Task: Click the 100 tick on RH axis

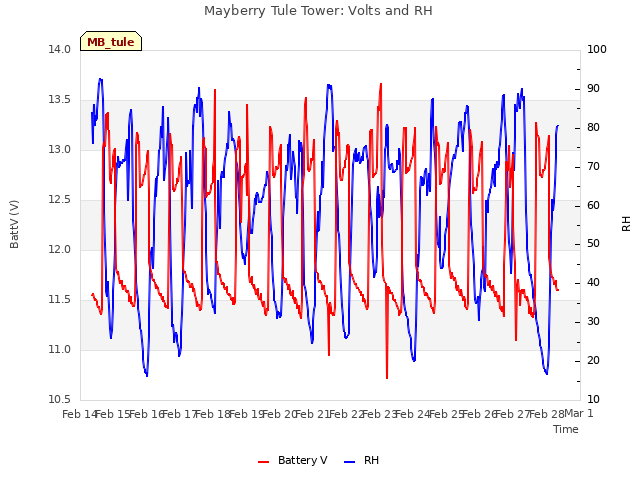Action: click(597, 49)
